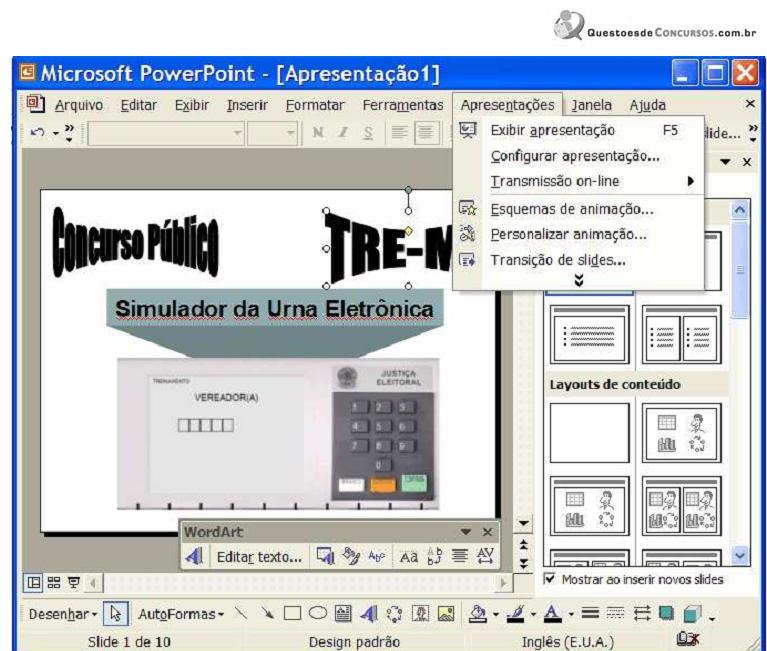Screen dimensions: 767x651
Task: Choose Personalizar animação... entry
Action: pyautogui.click(x=579, y=235)
